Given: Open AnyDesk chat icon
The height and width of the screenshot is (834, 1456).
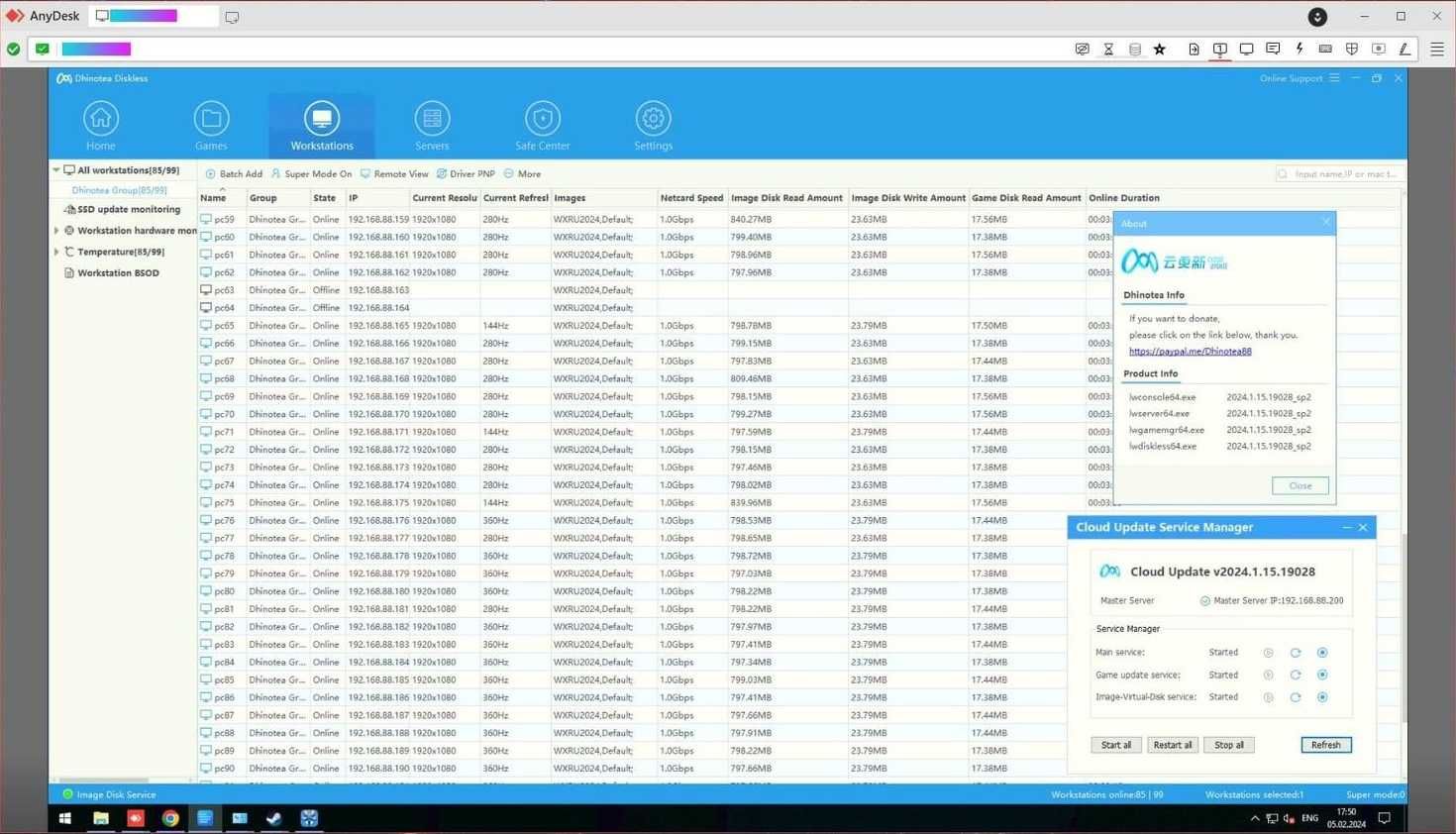Looking at the screenshot, I should pos(1273,49).
